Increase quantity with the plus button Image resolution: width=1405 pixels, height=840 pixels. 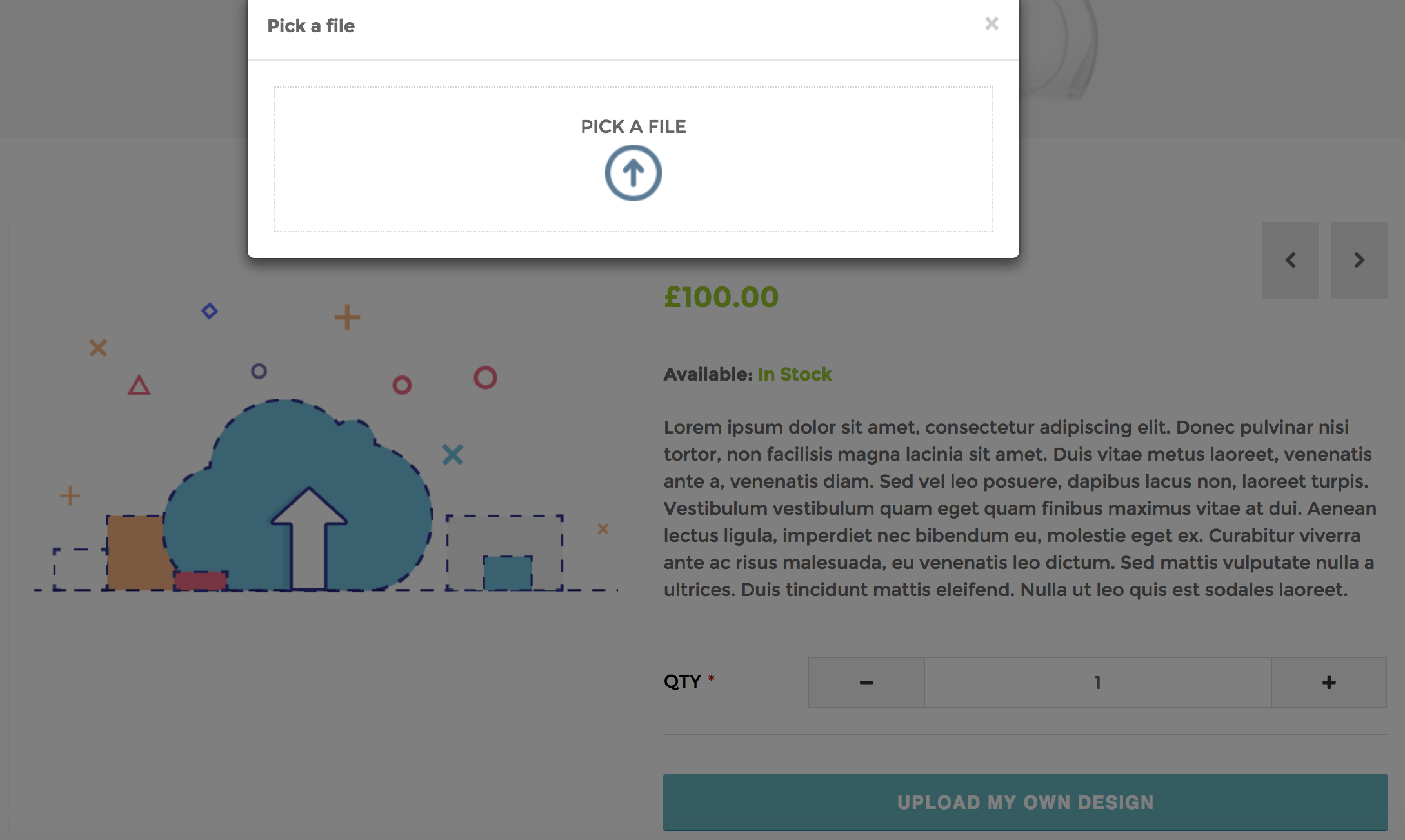click(1328, 683)
